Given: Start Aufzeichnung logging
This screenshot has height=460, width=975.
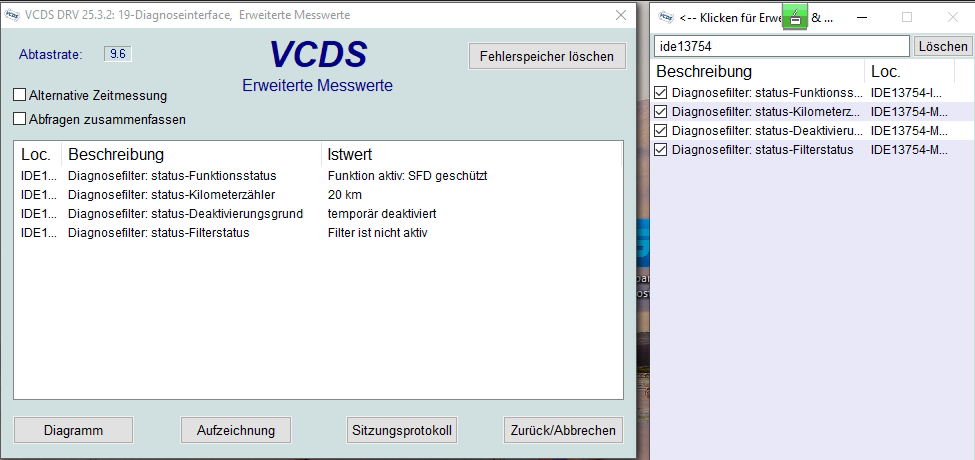Looking at the screenshot, I should pos(236,430).
